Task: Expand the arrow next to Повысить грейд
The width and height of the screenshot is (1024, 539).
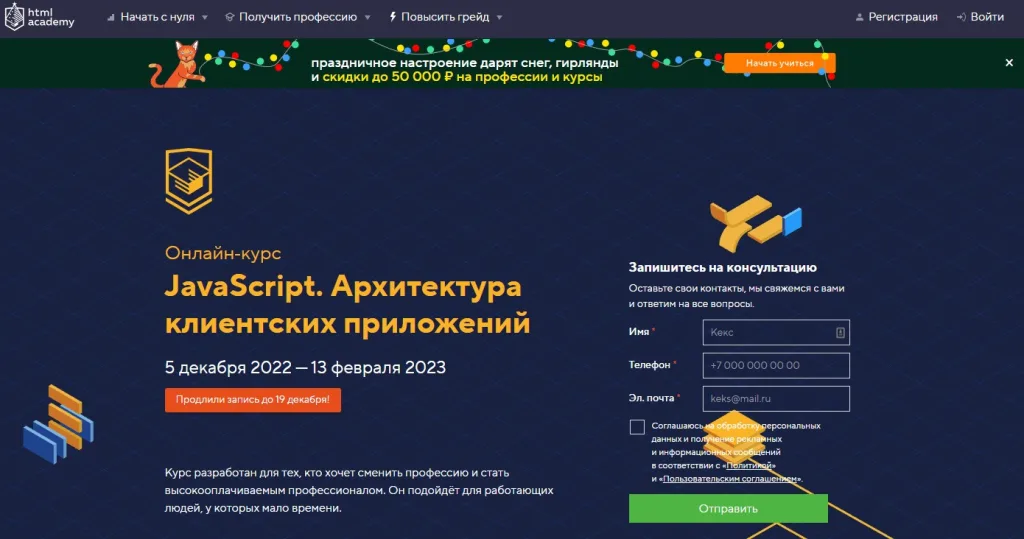Action: pos(499,18)
